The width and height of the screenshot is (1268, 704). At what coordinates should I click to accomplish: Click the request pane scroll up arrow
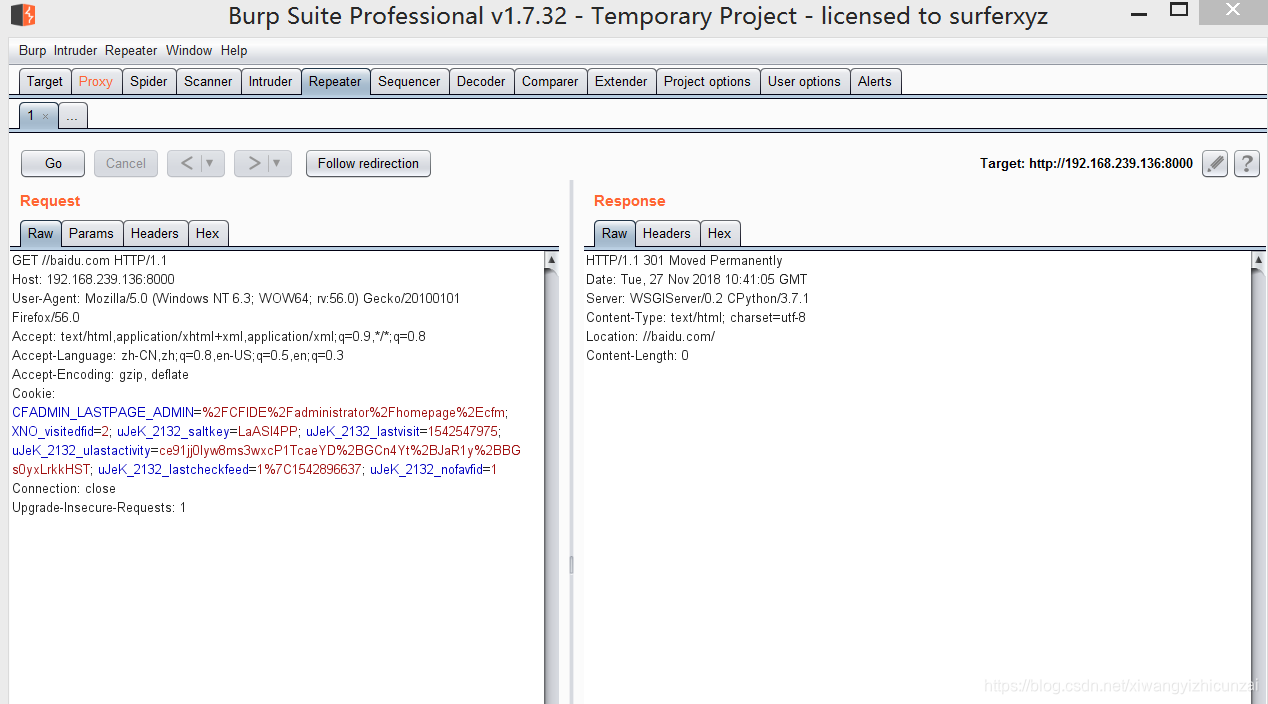(x=551, y=260)
